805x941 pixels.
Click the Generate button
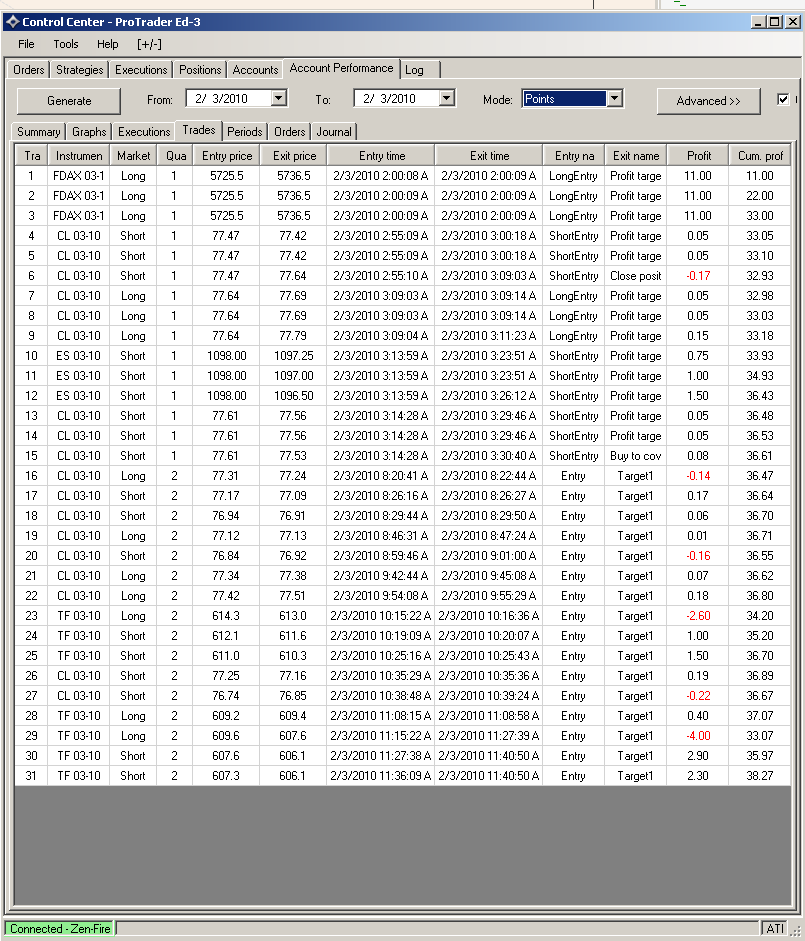point(69,101)
